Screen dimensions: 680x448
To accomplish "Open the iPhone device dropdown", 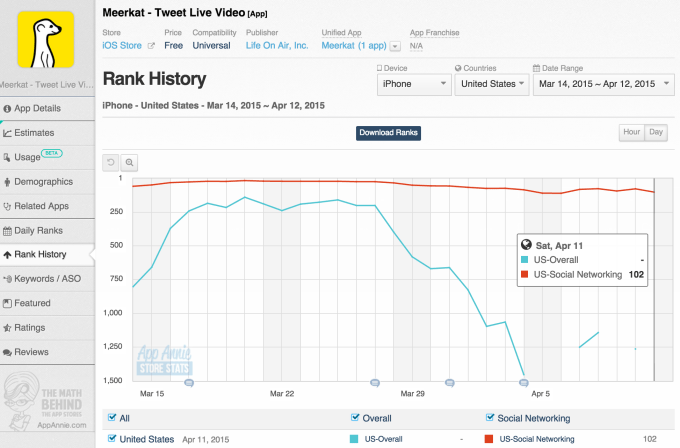I will (413, 85).
